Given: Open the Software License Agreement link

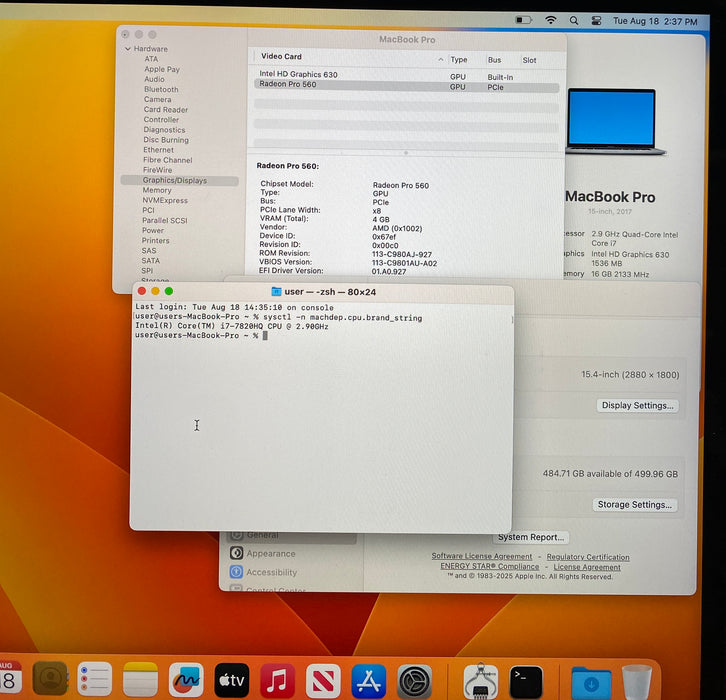Looking at the screenshot, I should (482, 556).
